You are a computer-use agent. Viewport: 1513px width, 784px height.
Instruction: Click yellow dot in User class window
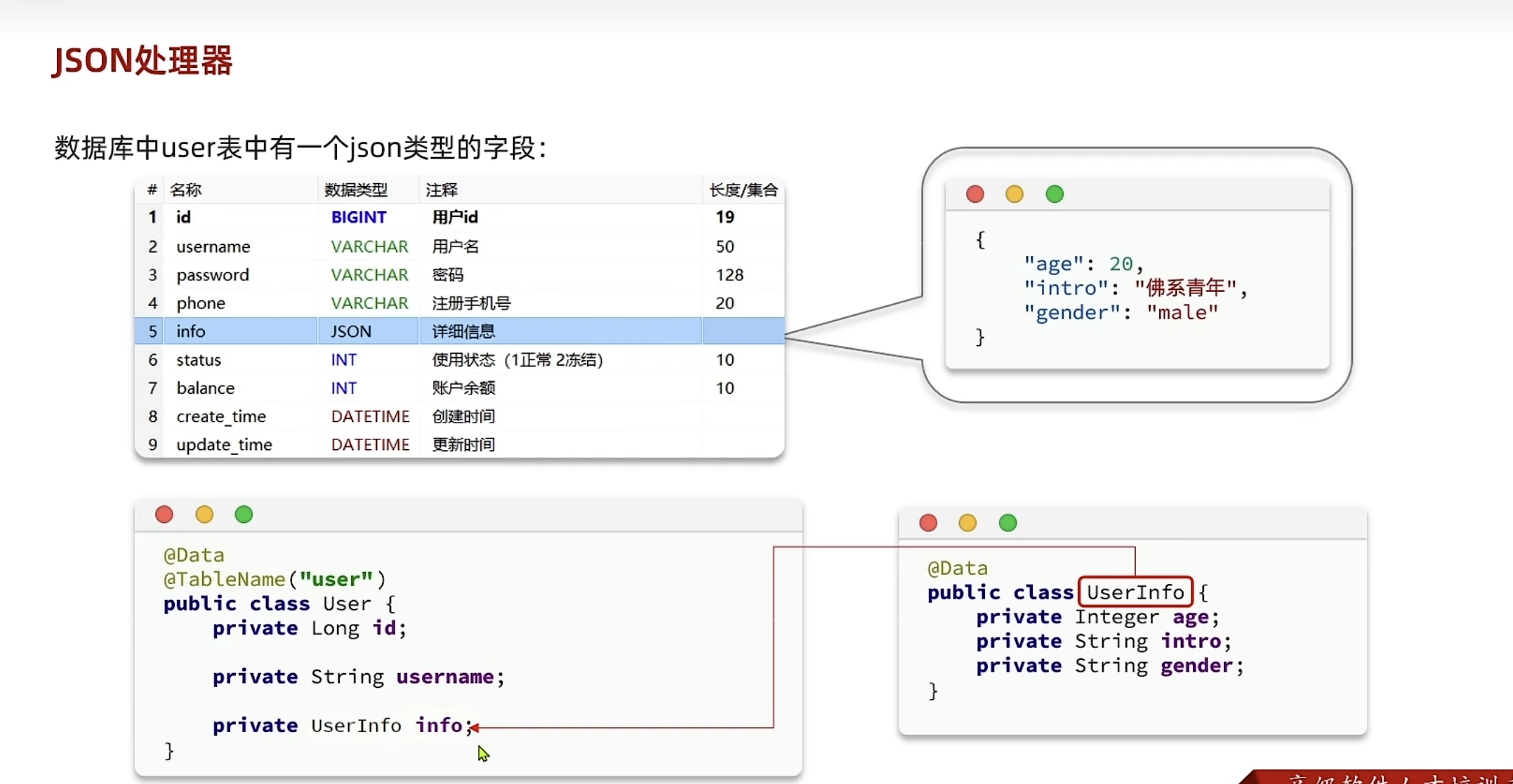click(204, 514)
